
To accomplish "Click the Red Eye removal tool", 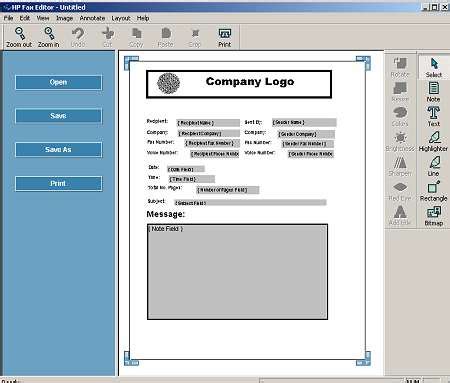I will pos(400,191).
